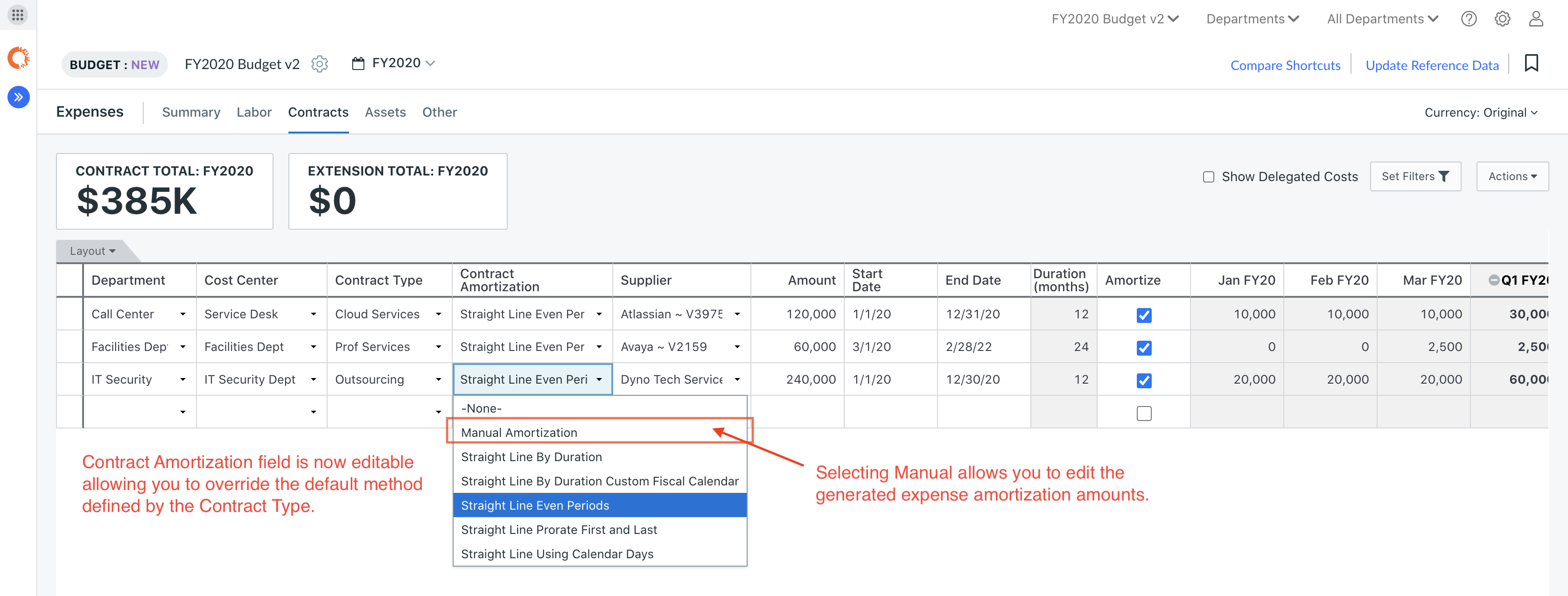
Task: Click the Extension Total FY2020 card
Action: point(398,191)
